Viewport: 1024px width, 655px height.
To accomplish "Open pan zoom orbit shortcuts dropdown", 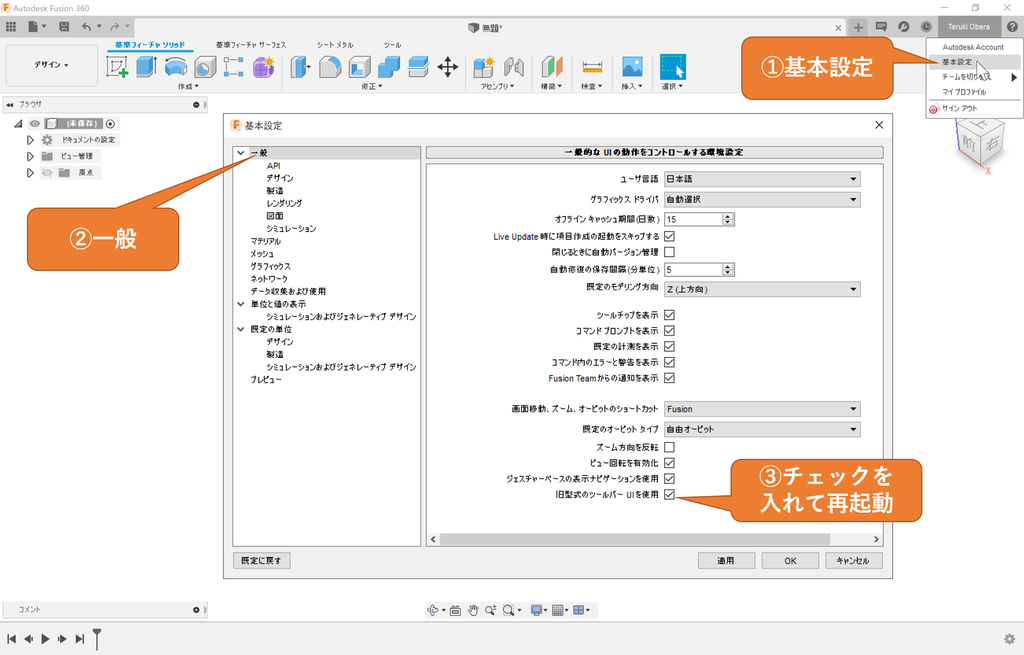I will 762,409.
